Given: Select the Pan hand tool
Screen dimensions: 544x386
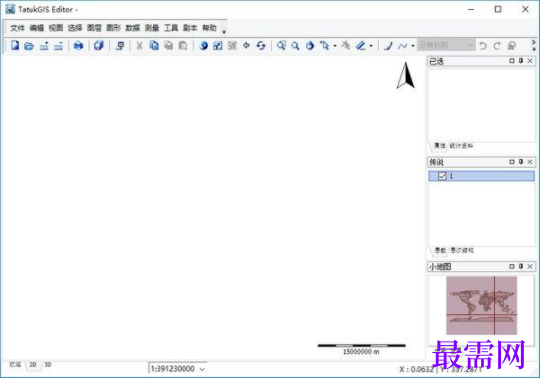Looking at the screenshot, I should click(310, 45).
